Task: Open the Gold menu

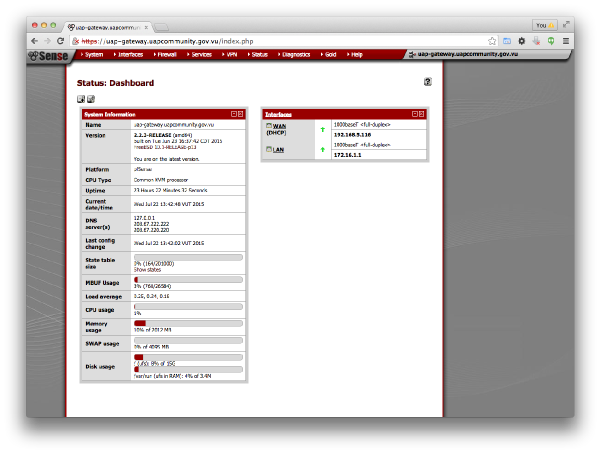Action: (x=328, y=55)
